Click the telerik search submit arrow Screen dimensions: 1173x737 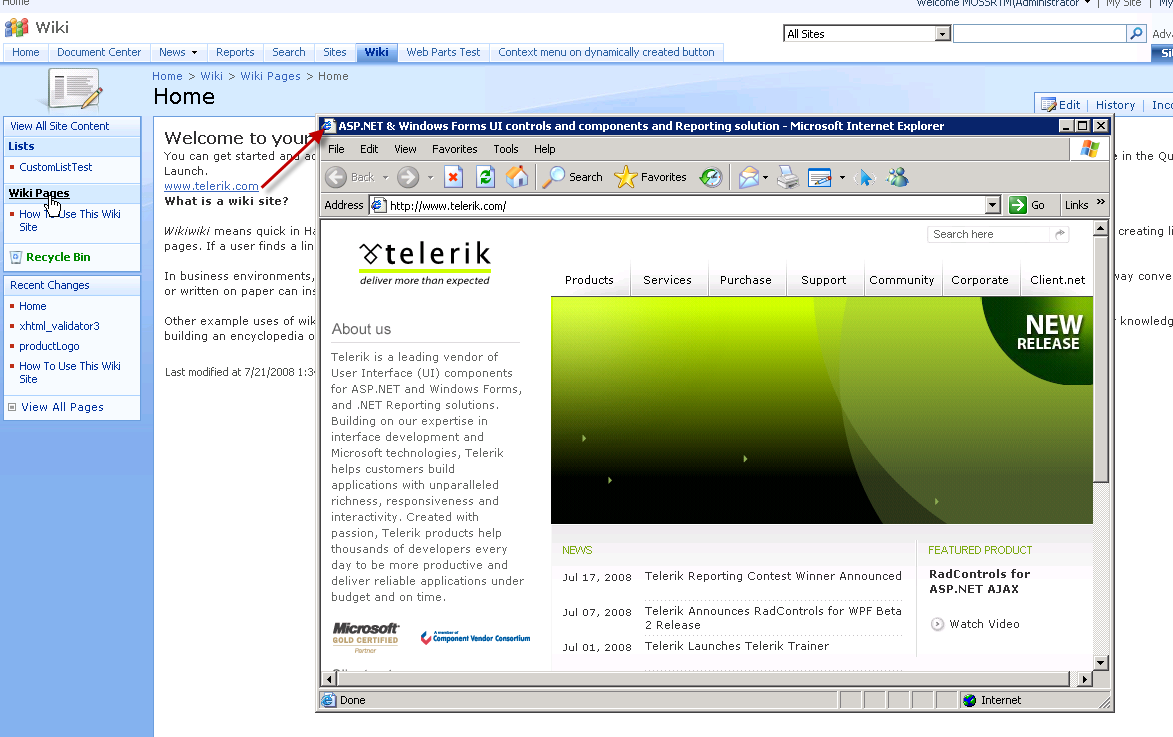pyautogui.click(x=1059, y=234)
